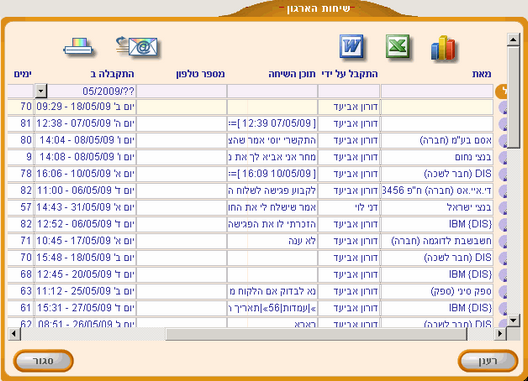
Task: Click the vertical scrollbar thumb
Action: [x=514, y=97]
